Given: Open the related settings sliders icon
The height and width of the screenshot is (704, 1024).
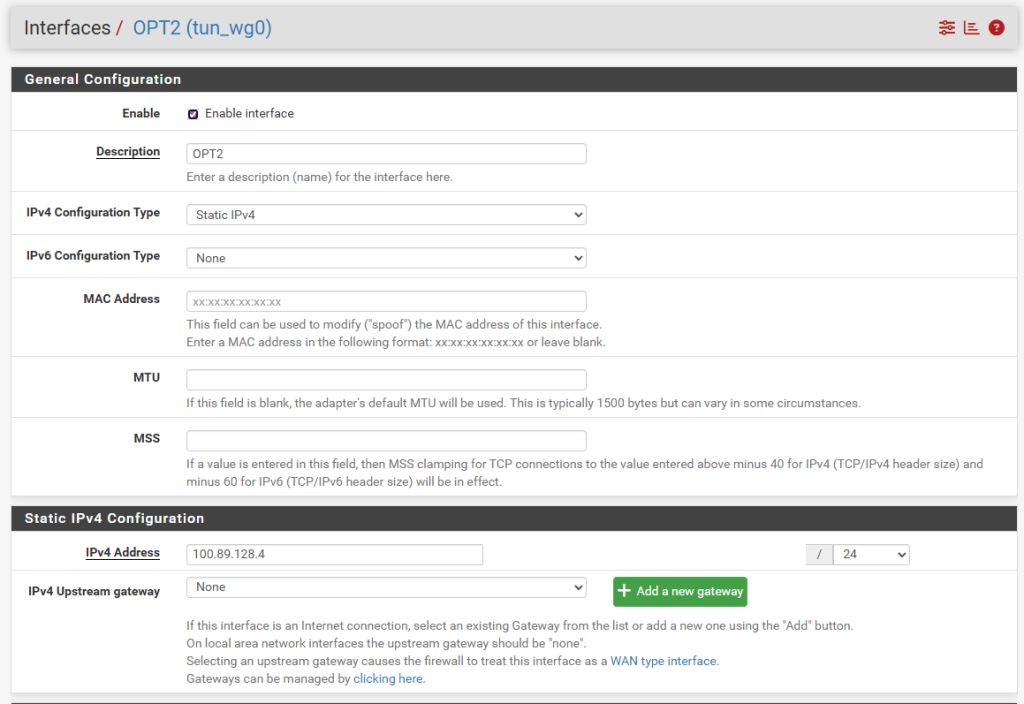Looking at the screenshot, I should [946, 28].
